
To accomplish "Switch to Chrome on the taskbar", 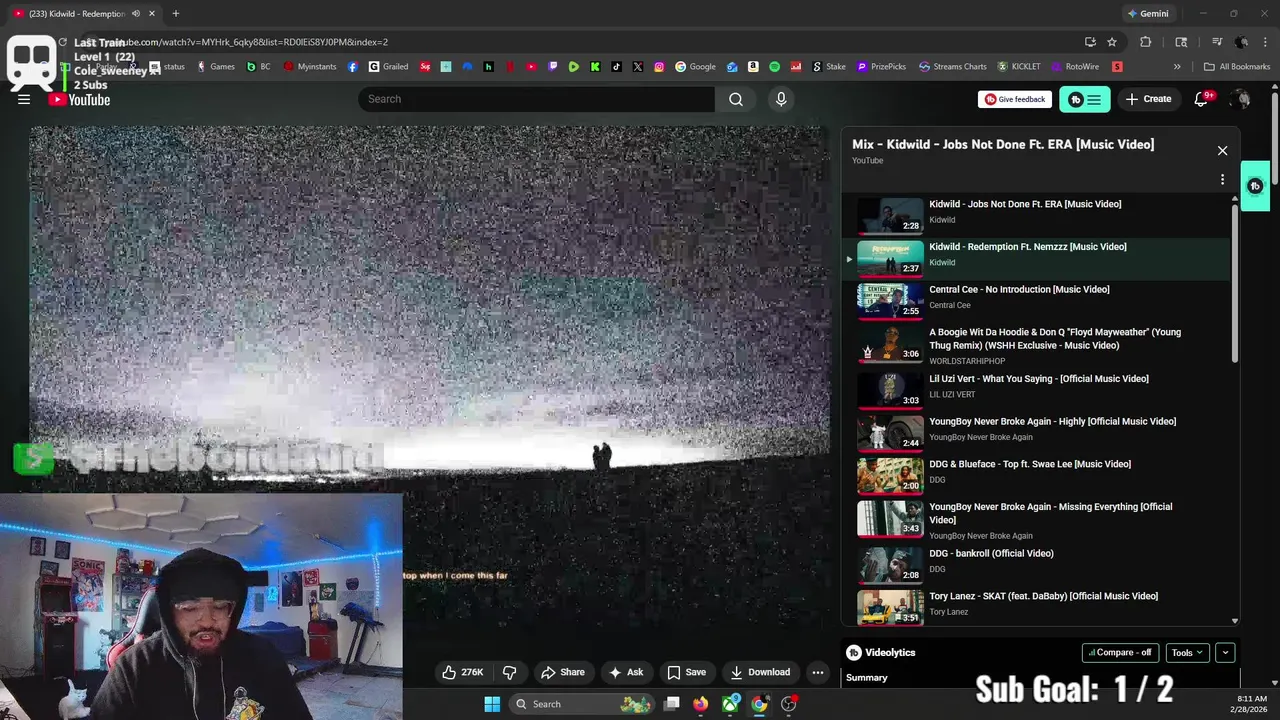I will click(759, 704).
